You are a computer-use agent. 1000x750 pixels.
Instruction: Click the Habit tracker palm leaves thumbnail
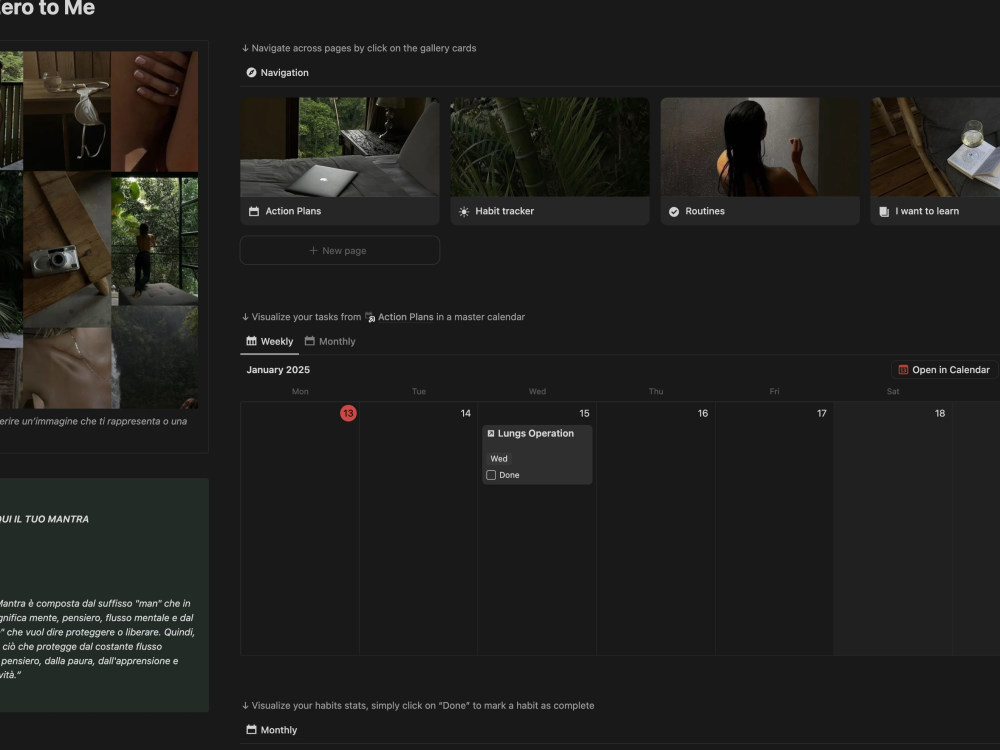[x=550, y=147]
